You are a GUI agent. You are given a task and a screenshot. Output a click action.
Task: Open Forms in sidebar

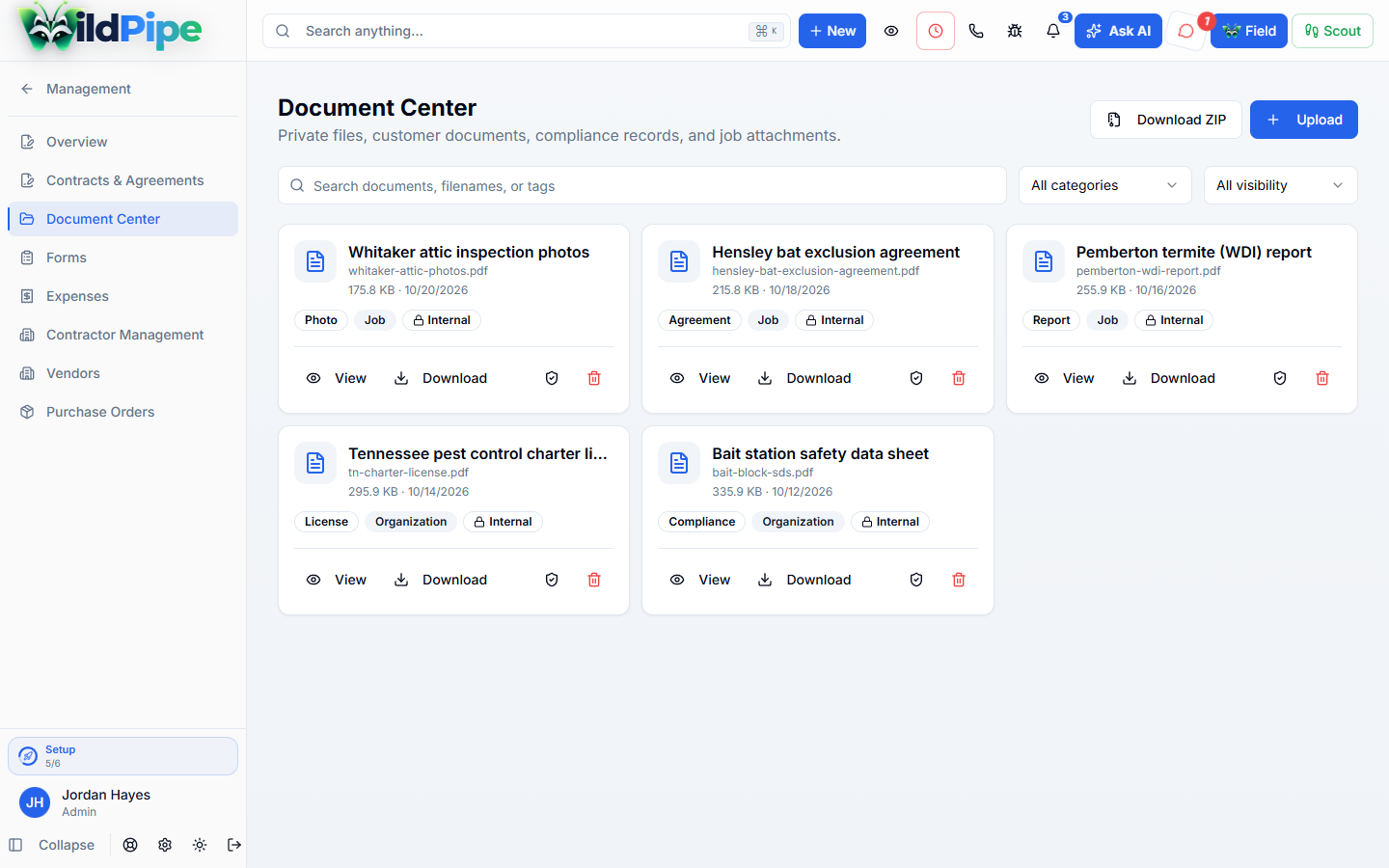123,258
